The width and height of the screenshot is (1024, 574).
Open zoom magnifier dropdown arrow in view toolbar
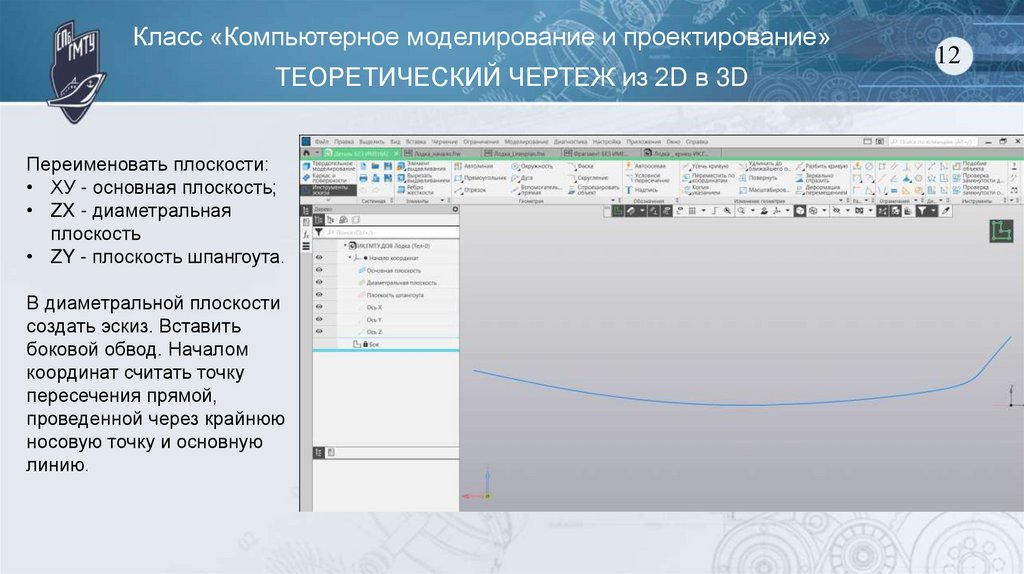pyautogui.click(x=752, y=211)
